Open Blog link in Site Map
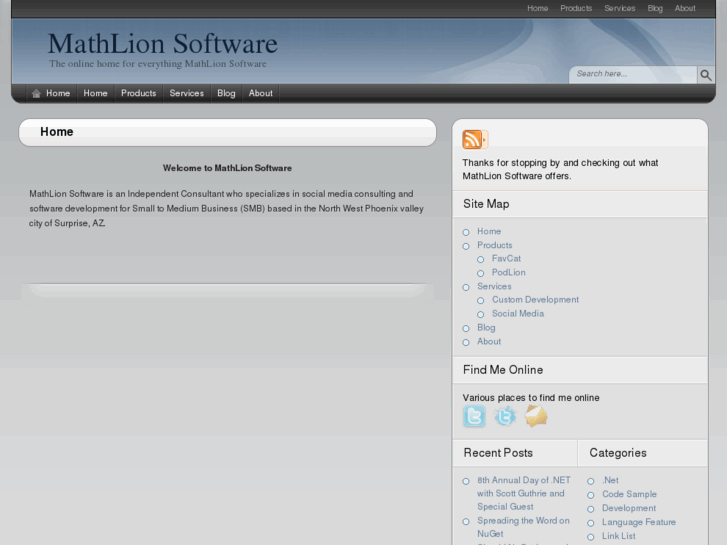 pyautogui.click(x=486, y=327)
